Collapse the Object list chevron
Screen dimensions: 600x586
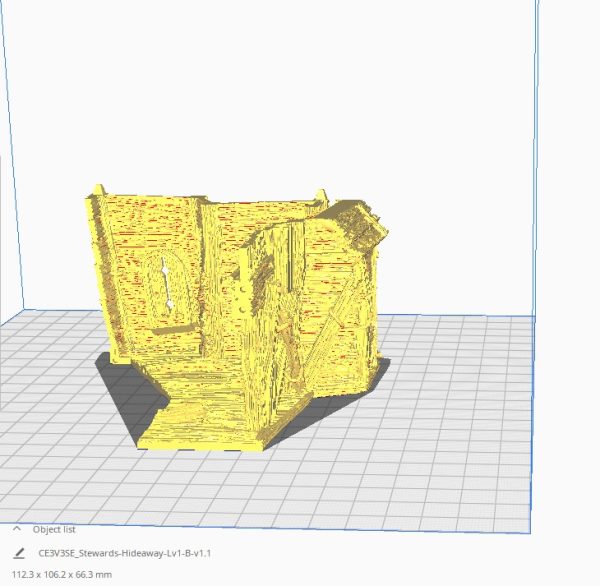[x=17, y=529]
